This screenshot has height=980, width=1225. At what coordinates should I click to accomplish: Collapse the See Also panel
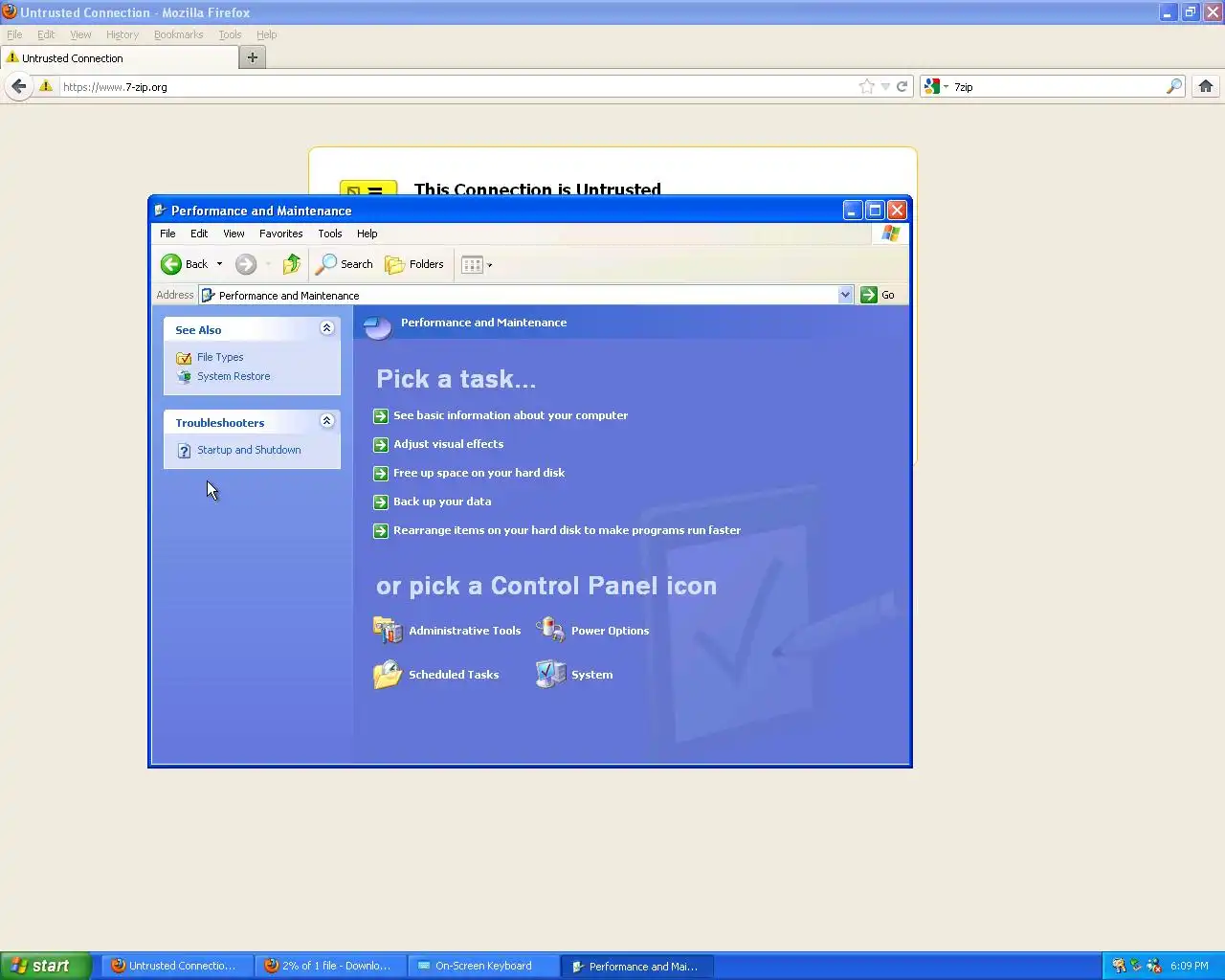(x=326, y=328)
